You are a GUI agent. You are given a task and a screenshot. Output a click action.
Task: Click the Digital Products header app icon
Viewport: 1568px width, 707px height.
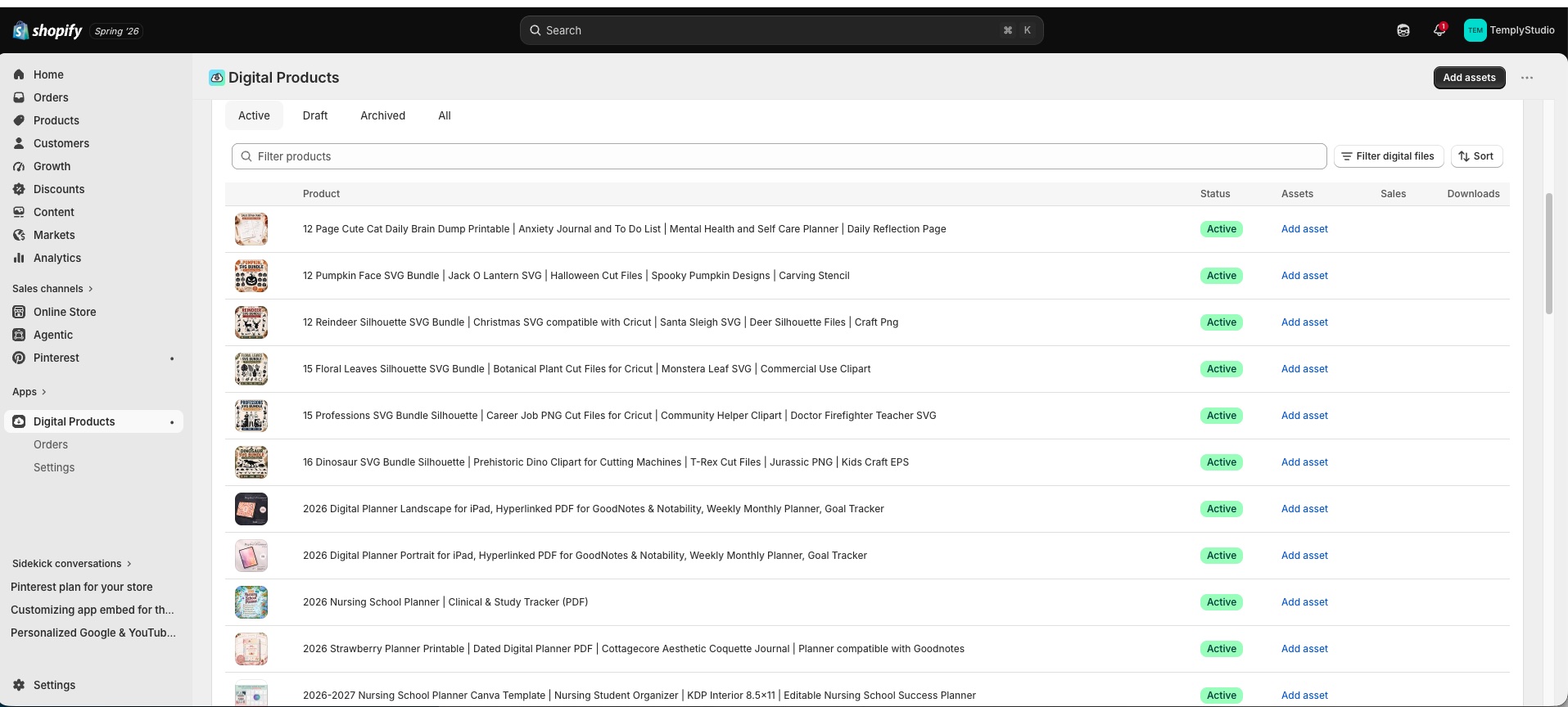click(217, 78)
